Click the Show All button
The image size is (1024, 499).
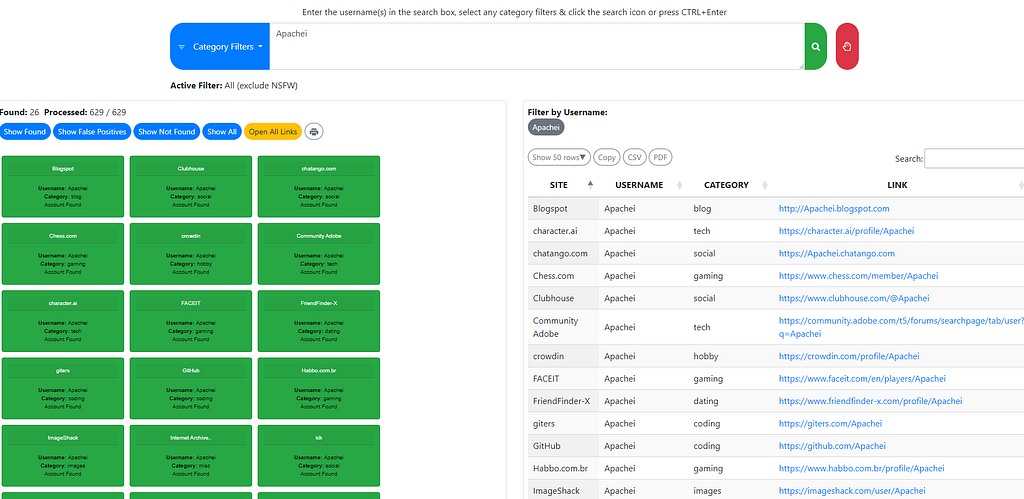pos(222,131)
